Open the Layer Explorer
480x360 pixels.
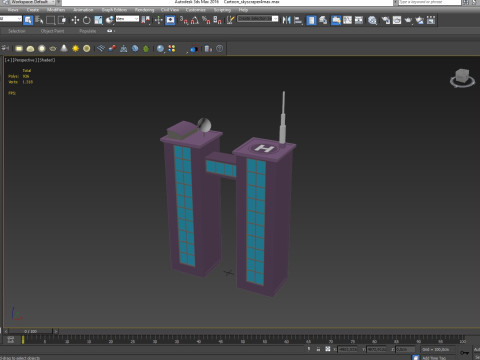pos(323,20)
